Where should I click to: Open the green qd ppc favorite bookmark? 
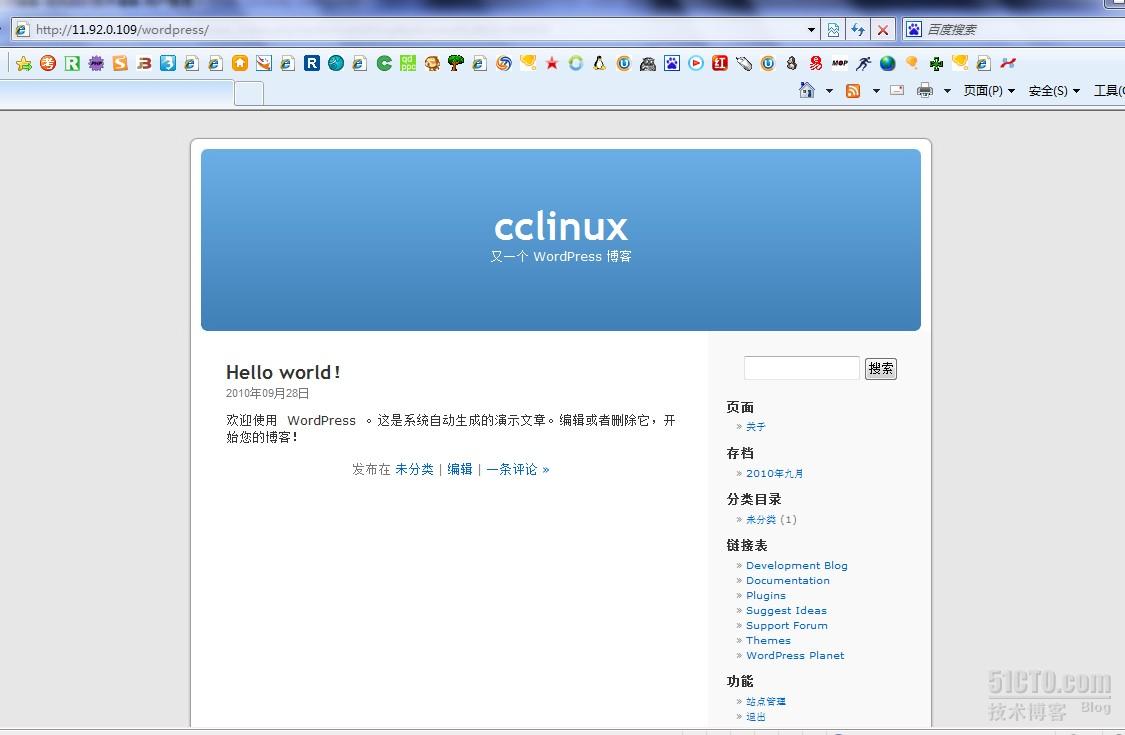pyautogui.click(x=408, y=63)
